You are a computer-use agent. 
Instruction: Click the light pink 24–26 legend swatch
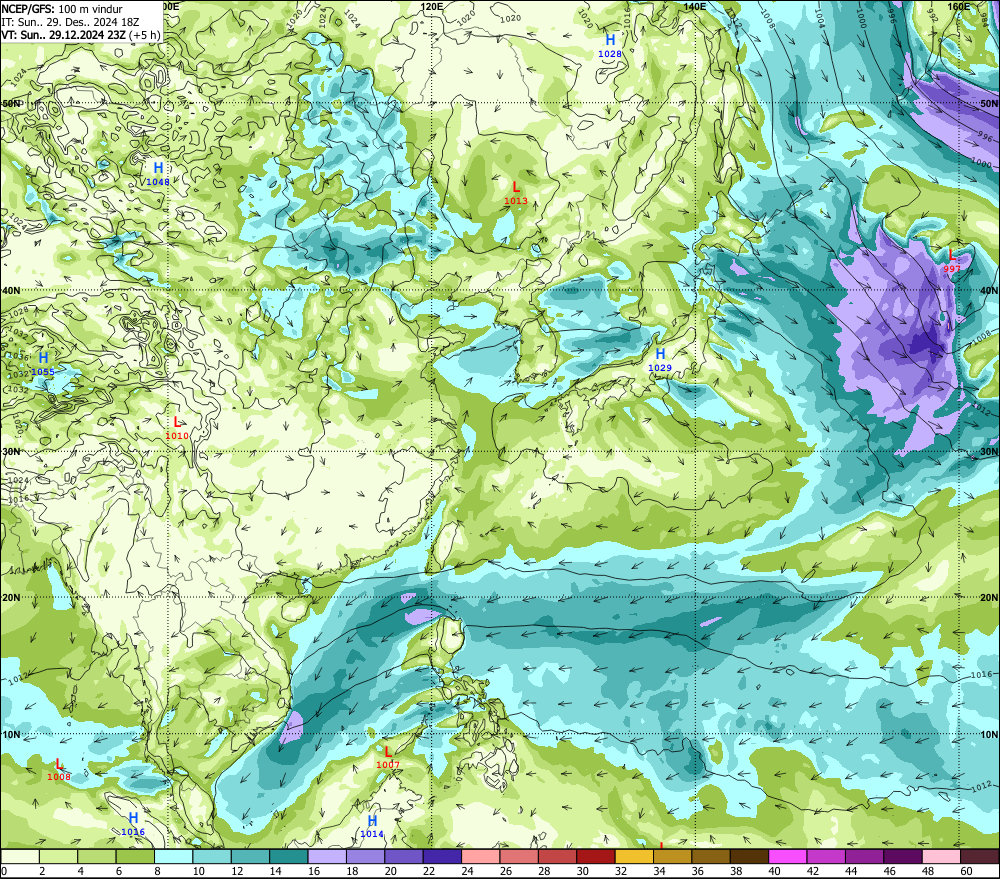pos(481,856)
